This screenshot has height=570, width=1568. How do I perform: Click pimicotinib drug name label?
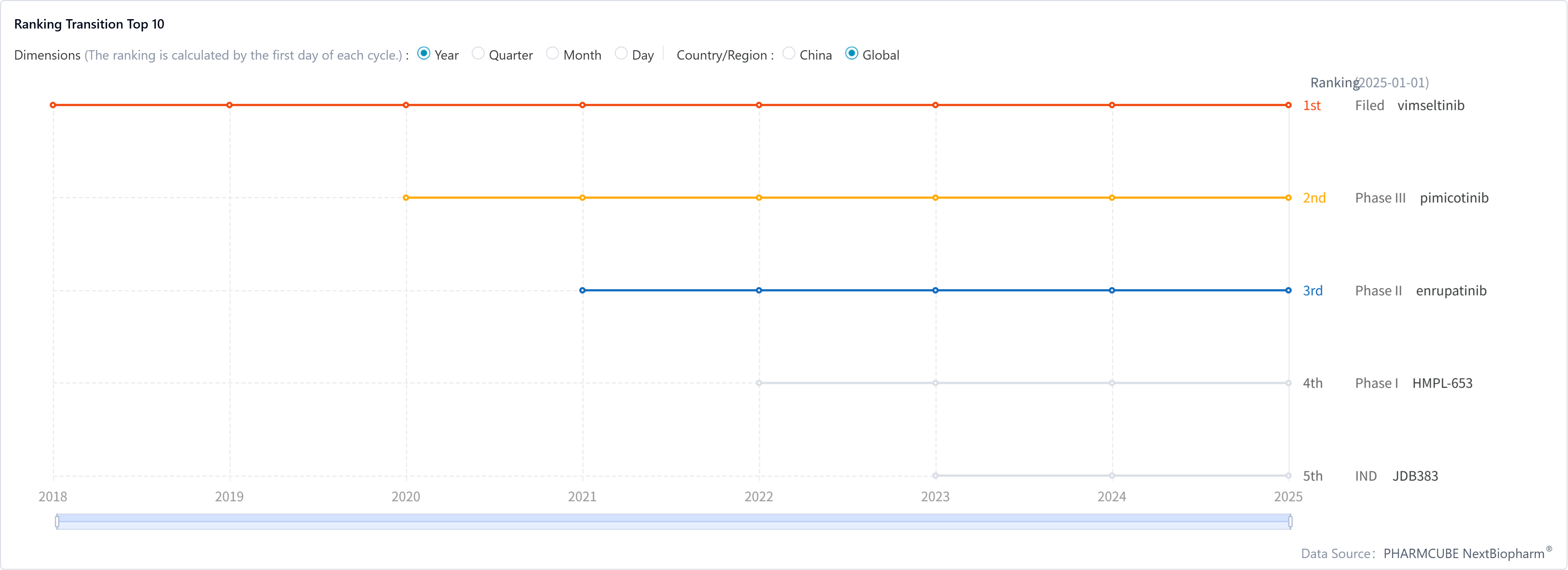[1454, 198]
